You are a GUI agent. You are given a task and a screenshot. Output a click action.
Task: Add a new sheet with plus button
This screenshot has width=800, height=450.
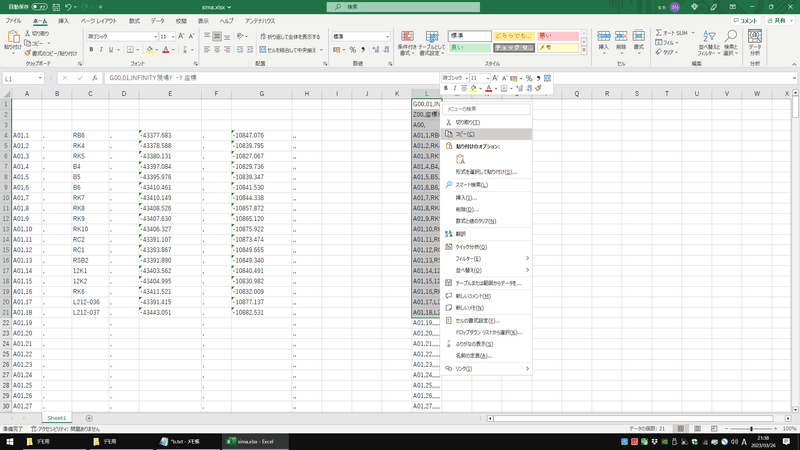coord(89,418)
